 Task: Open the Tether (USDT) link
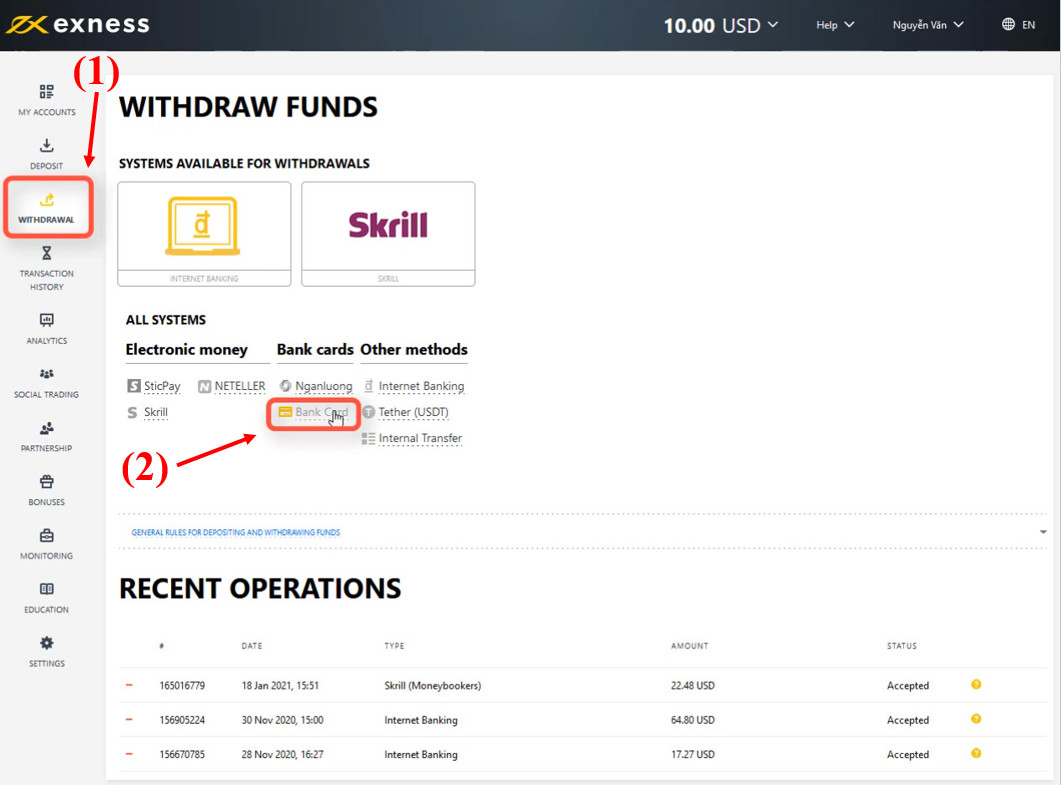[x=413, y=412]
